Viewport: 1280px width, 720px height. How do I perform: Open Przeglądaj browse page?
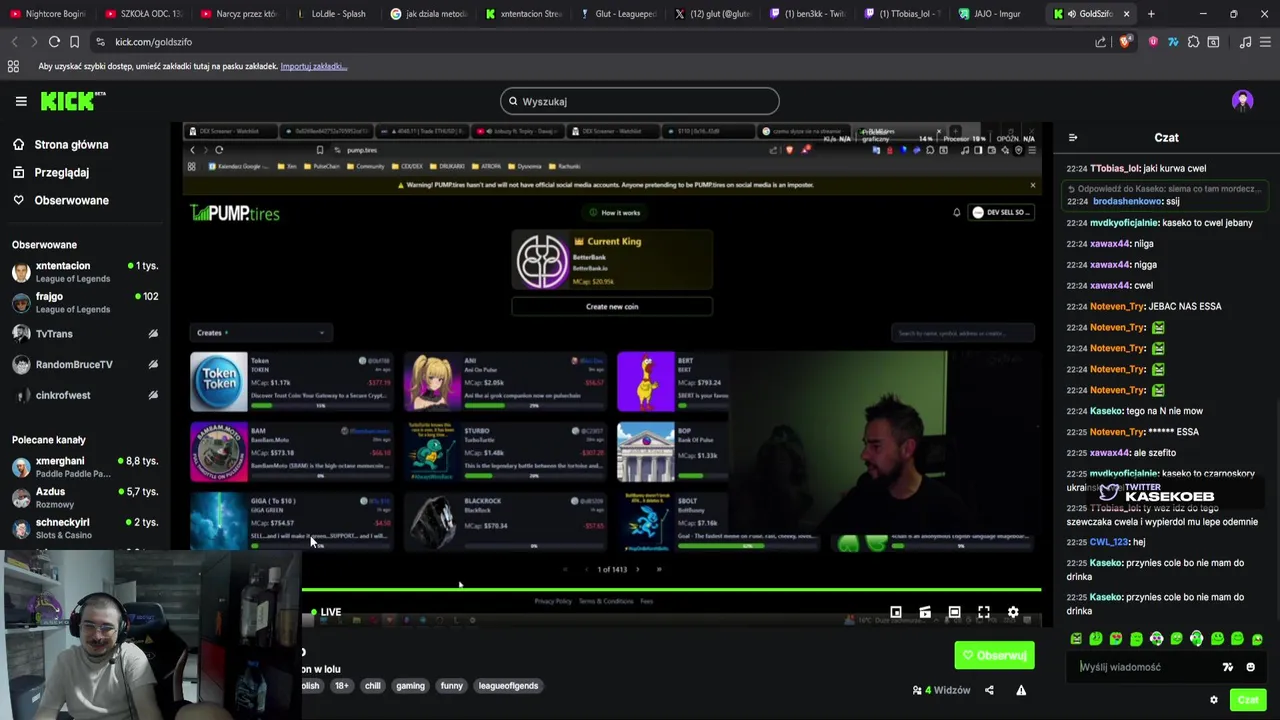click(50, 172)
